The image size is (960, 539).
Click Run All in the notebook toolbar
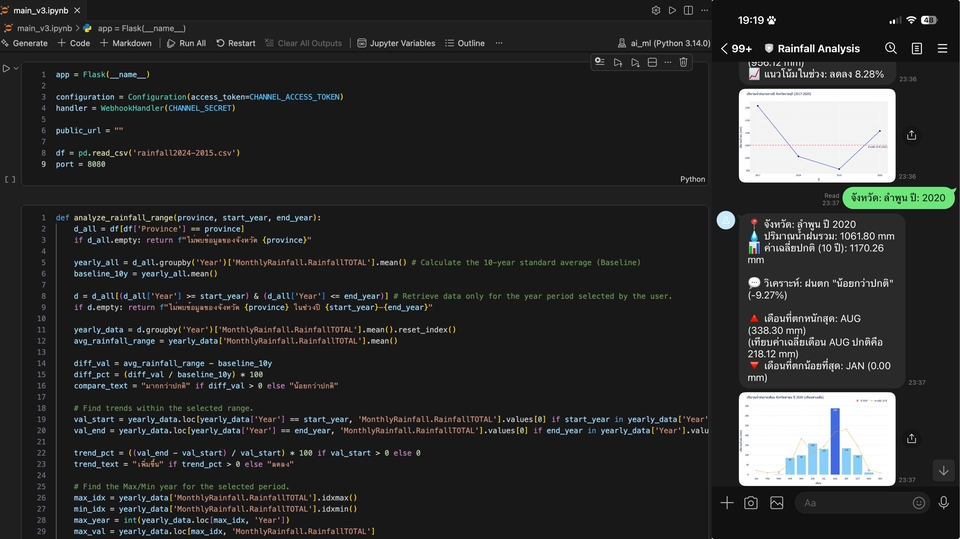coord(186,43)
